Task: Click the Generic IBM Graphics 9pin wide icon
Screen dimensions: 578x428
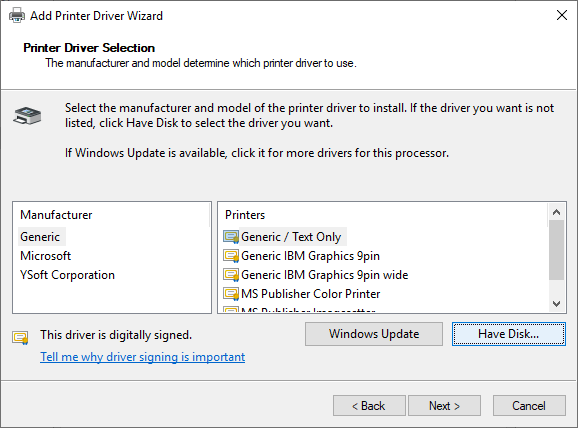Action: [x=231, y=275]
